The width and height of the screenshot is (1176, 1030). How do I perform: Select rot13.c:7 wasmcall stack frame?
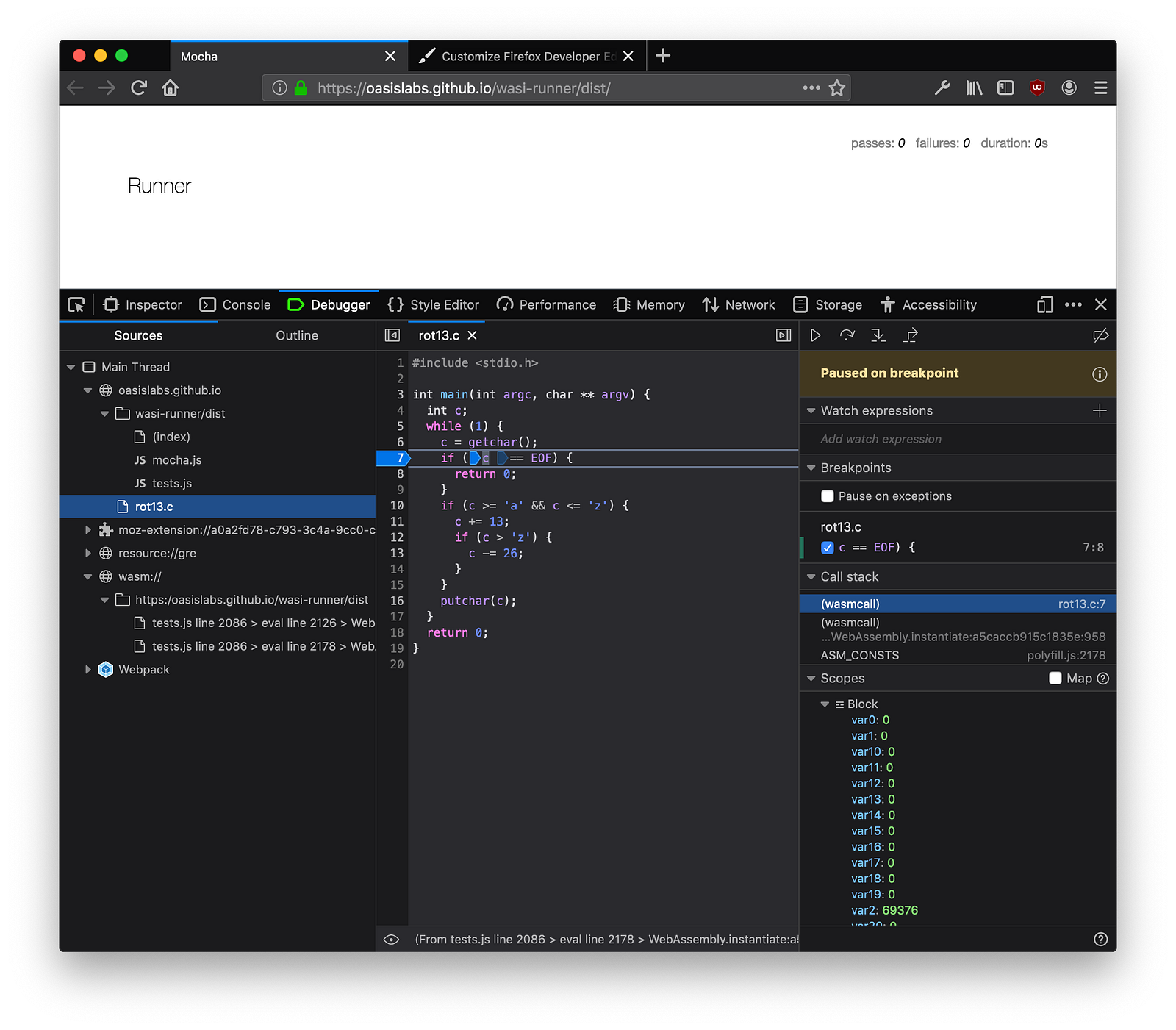958,604
